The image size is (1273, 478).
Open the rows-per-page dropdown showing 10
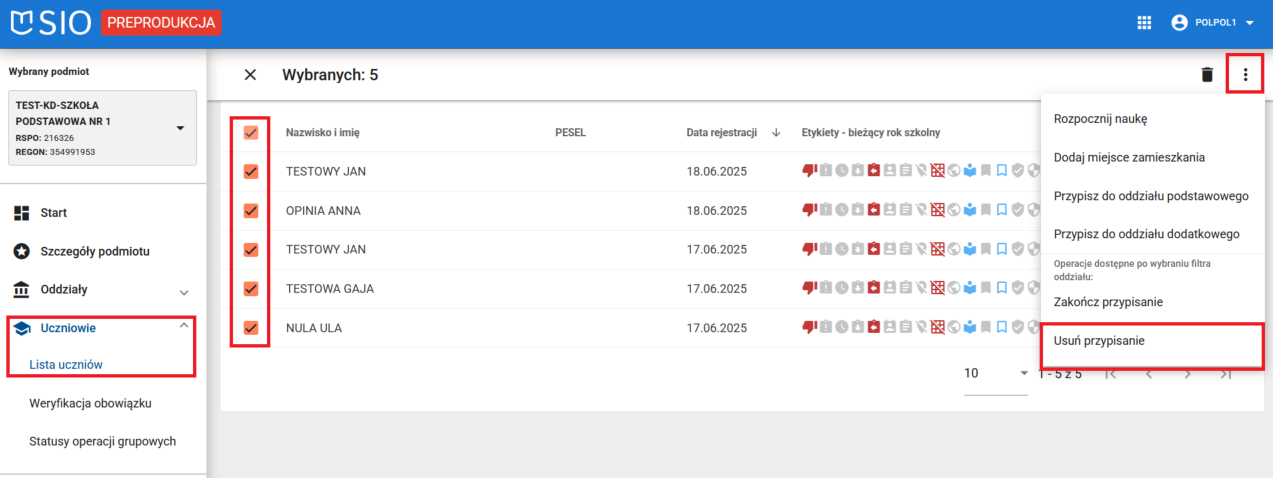pyautogui.click(x=996, y=373)
